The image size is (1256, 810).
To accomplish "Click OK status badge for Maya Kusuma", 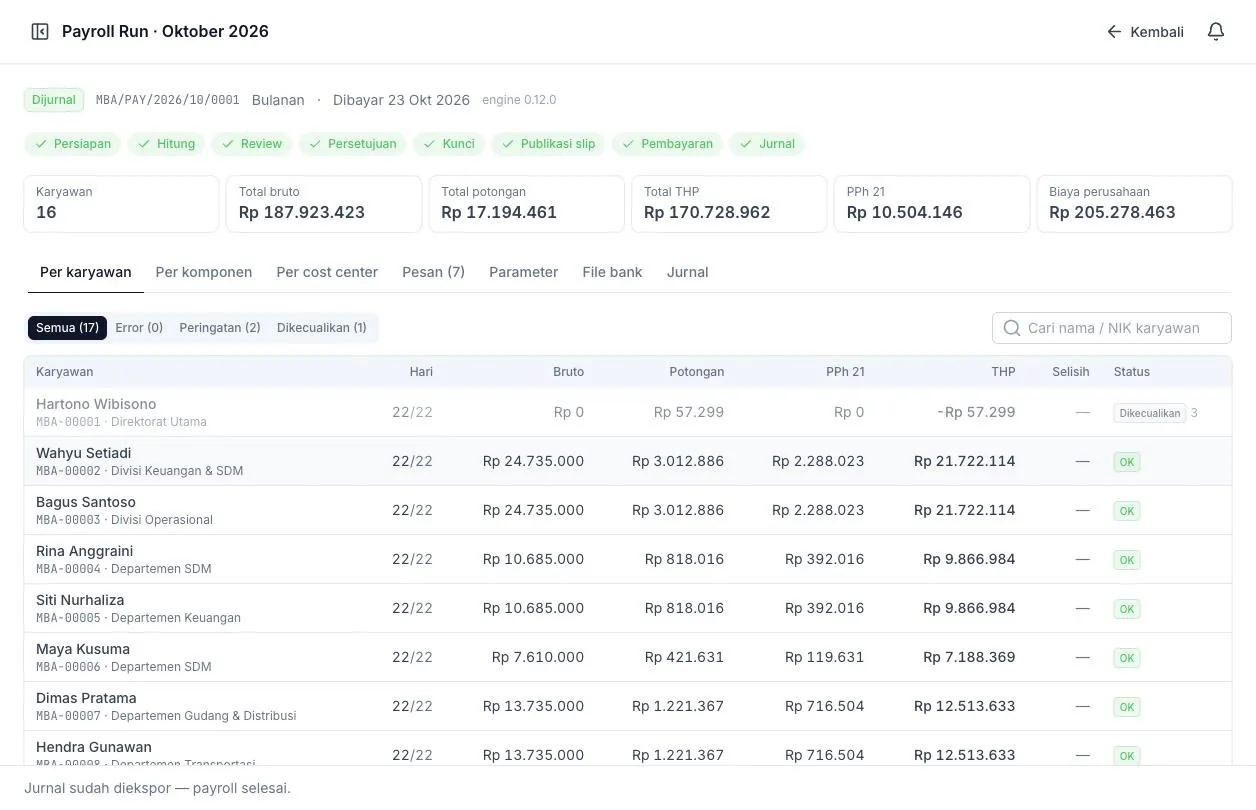I will [1127, 658].
